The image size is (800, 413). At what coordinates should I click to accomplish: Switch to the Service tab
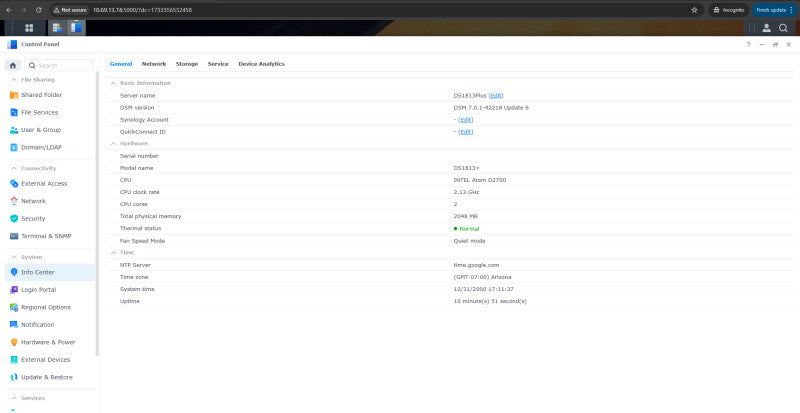(218, 64)
